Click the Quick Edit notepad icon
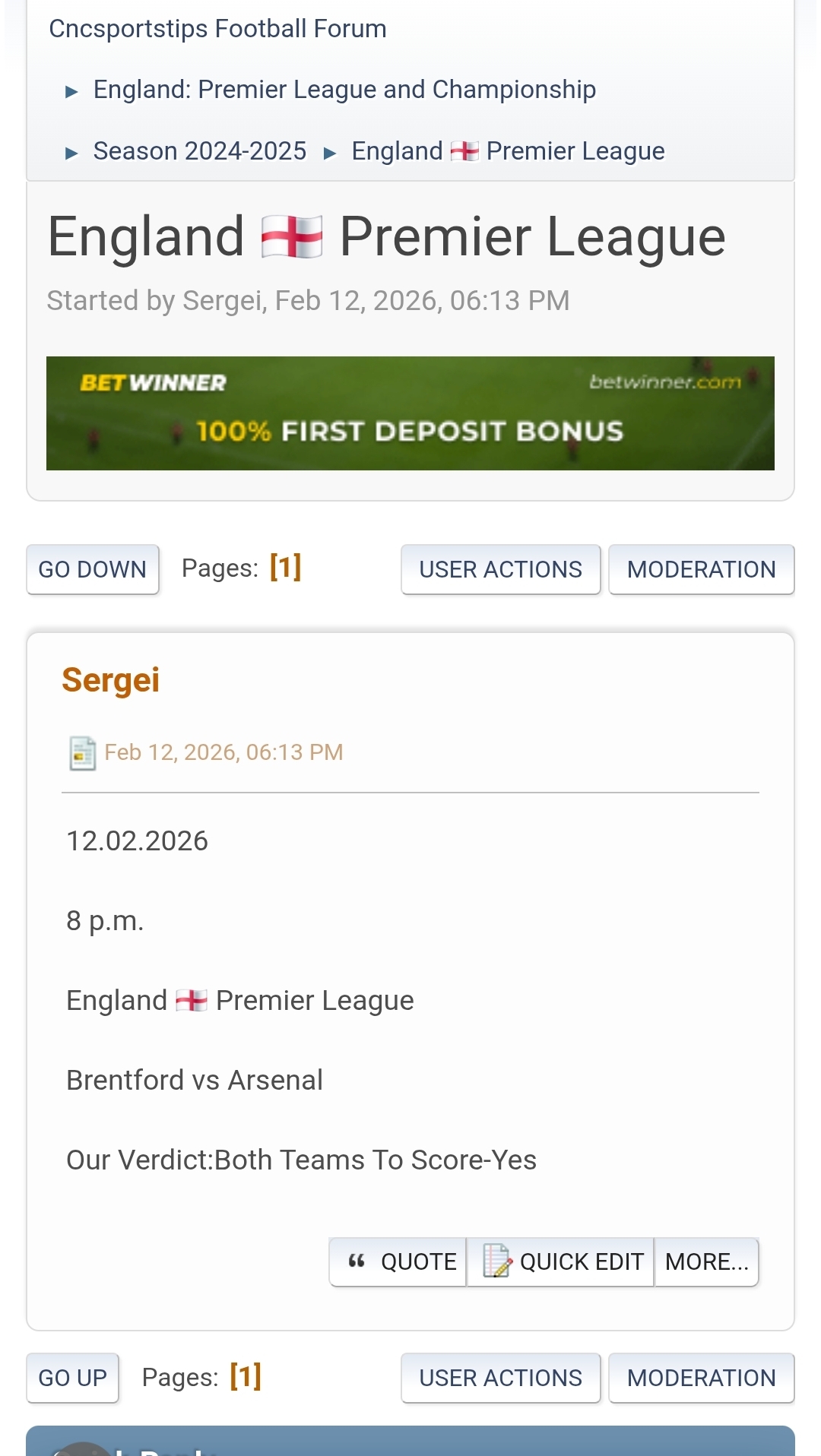The width and height of the screenshot is (821, 1456). pos(497,1261)
